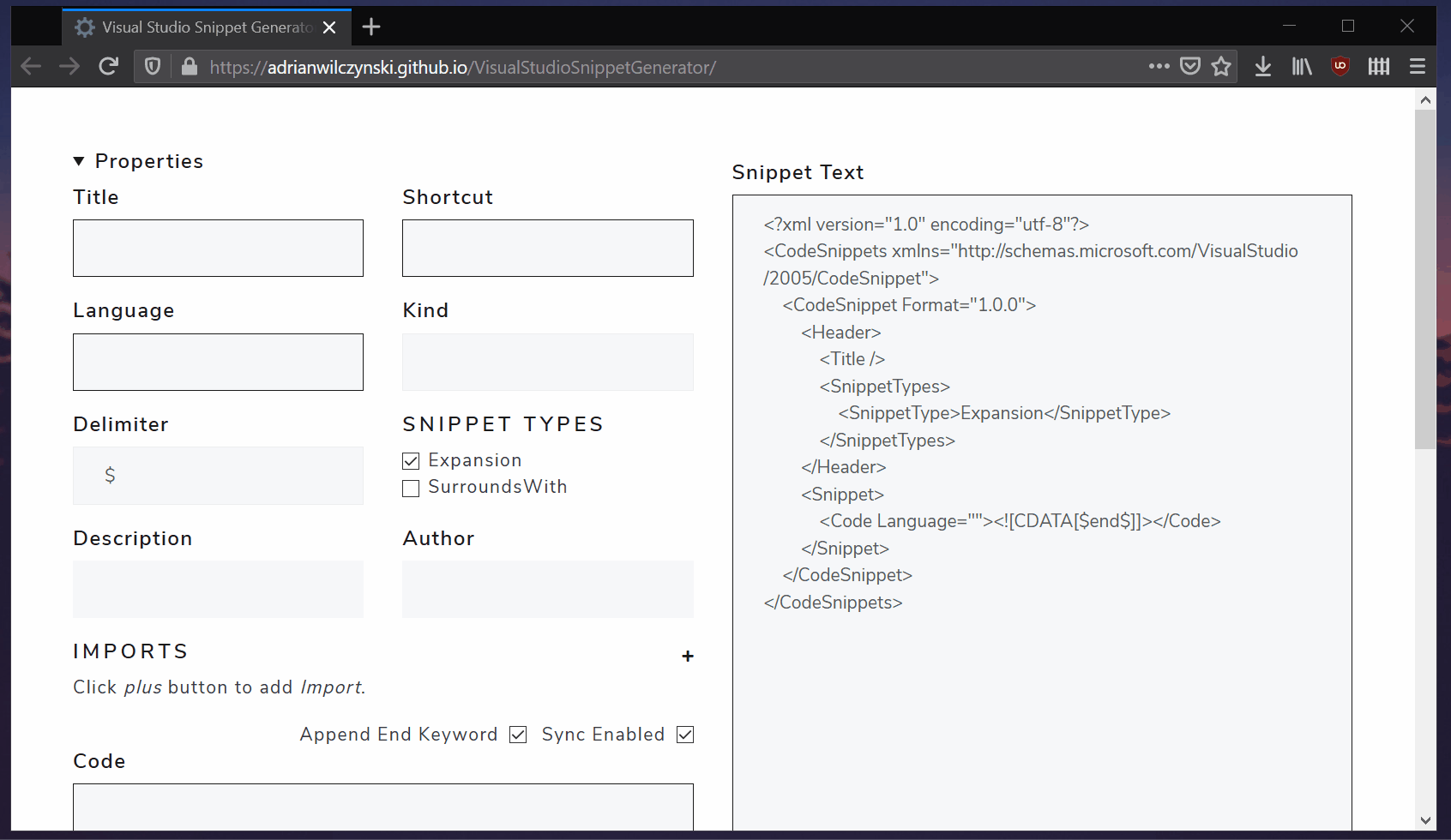Check the SurroundsWith snippet type
Screen dimensions: 1451x840
coord(411,488)
